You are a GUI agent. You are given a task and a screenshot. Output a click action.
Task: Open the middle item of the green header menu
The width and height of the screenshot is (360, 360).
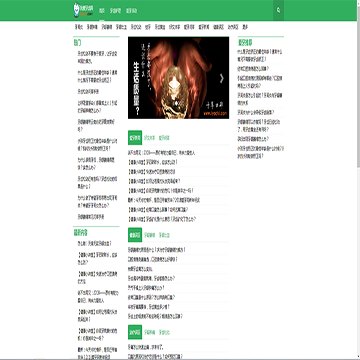[116, 11]
